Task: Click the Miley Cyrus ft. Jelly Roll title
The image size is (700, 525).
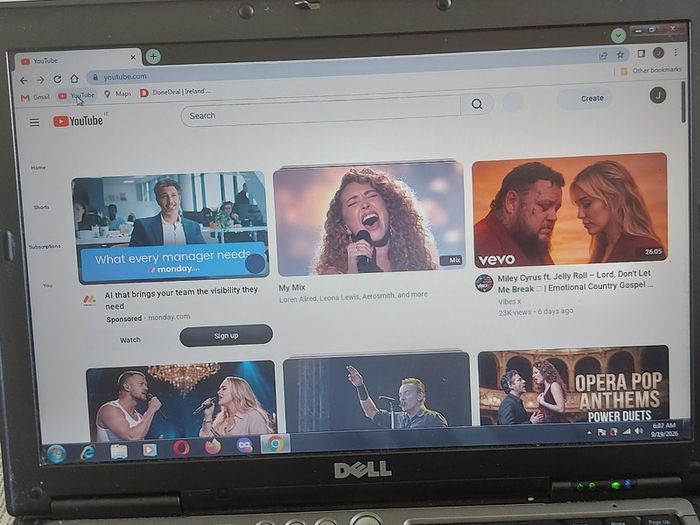Action: [575, 281]
